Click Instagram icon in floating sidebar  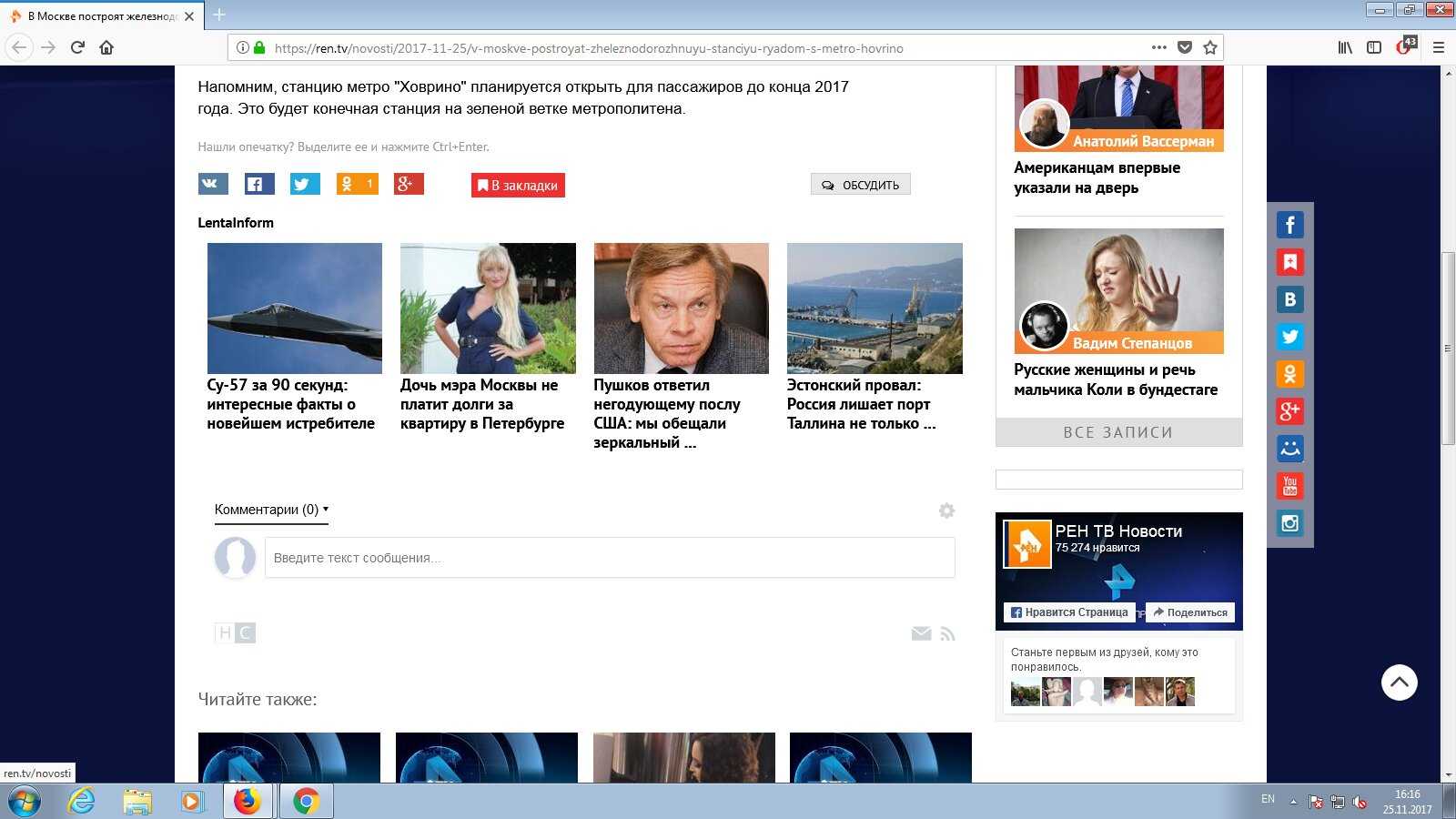click(x=1289, y=523)
